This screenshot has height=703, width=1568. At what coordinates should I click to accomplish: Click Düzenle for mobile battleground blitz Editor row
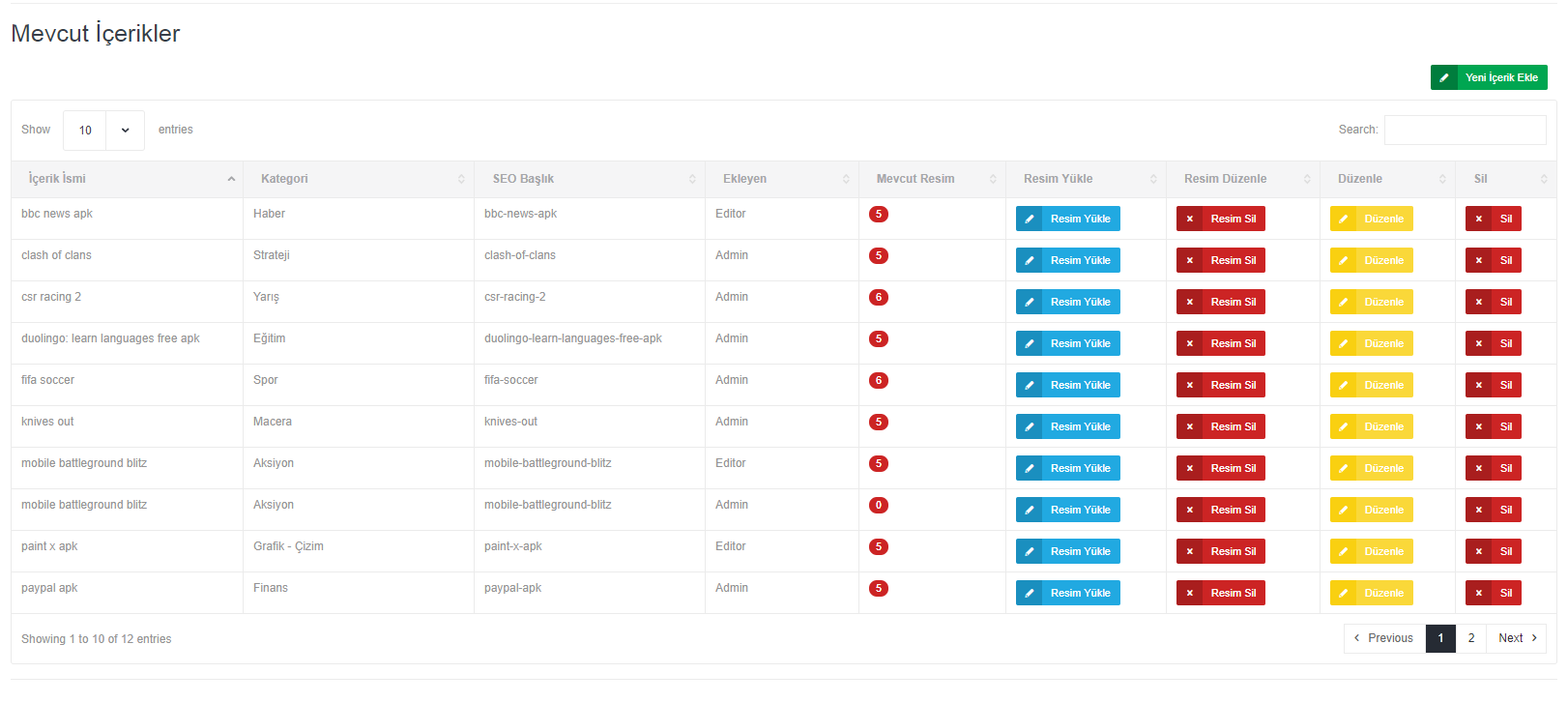[1372, 468]
